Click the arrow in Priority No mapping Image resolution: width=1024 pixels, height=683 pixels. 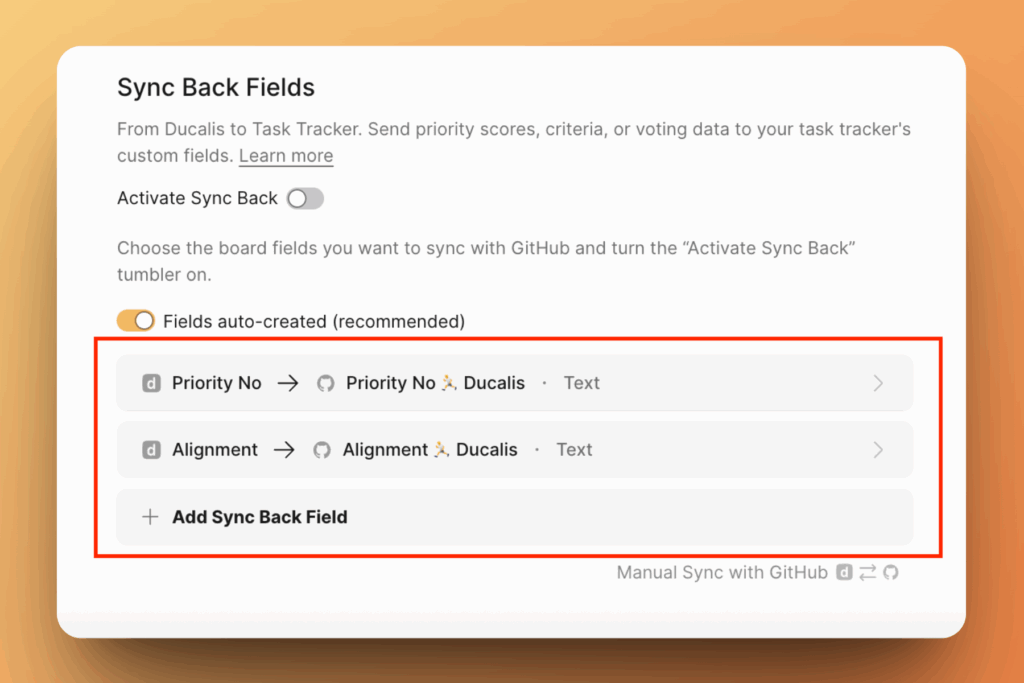point(288,383)
